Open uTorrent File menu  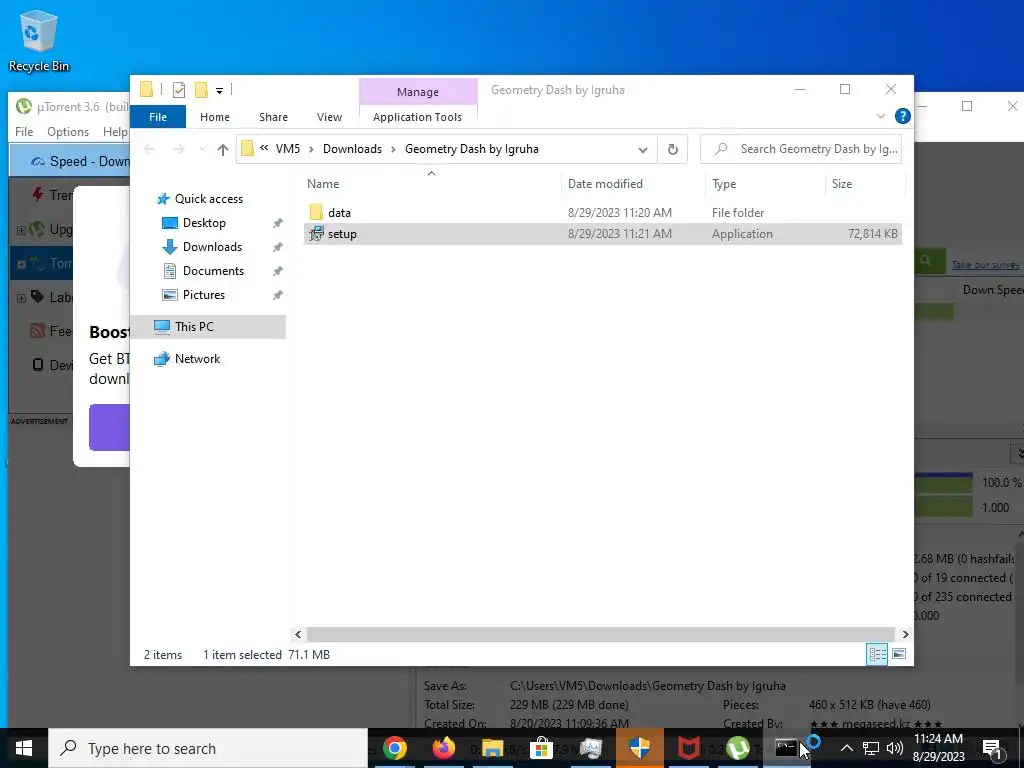pyautogui.click(x=24, y=132)
